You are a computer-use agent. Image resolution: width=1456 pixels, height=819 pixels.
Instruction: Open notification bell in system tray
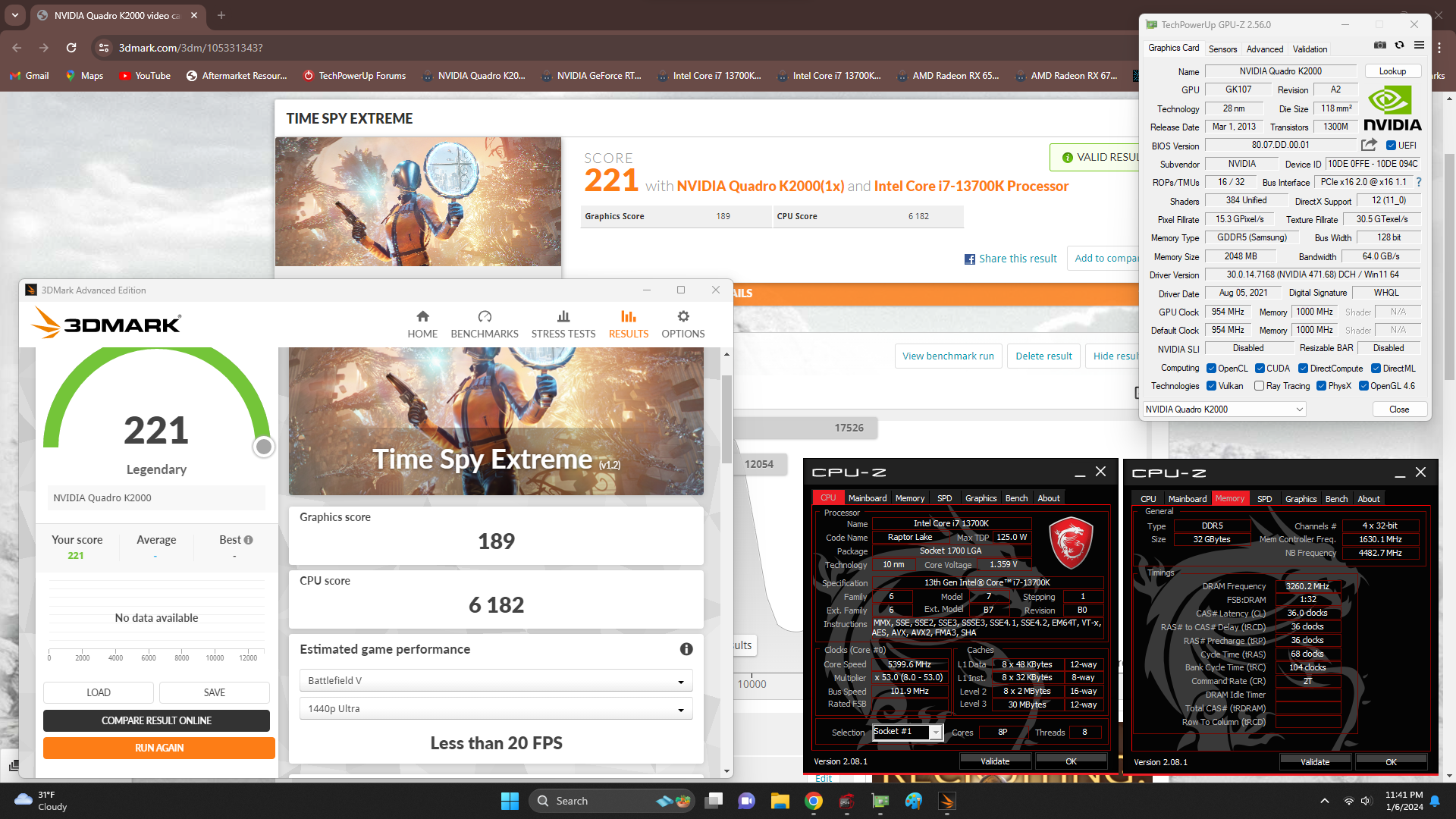coord(1435,801)
